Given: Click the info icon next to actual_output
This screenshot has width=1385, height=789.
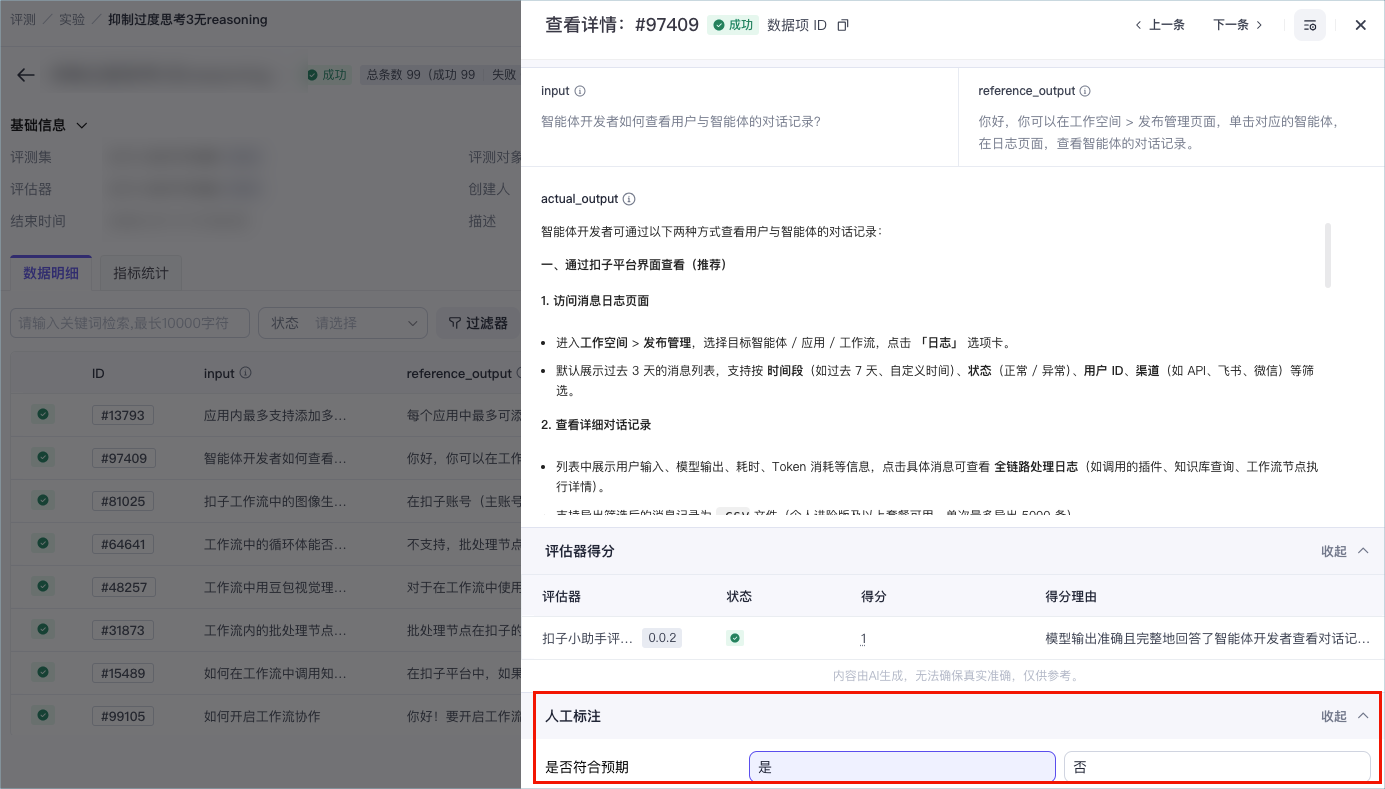Looking at the screenshot, I should click(x=629, y=199).
